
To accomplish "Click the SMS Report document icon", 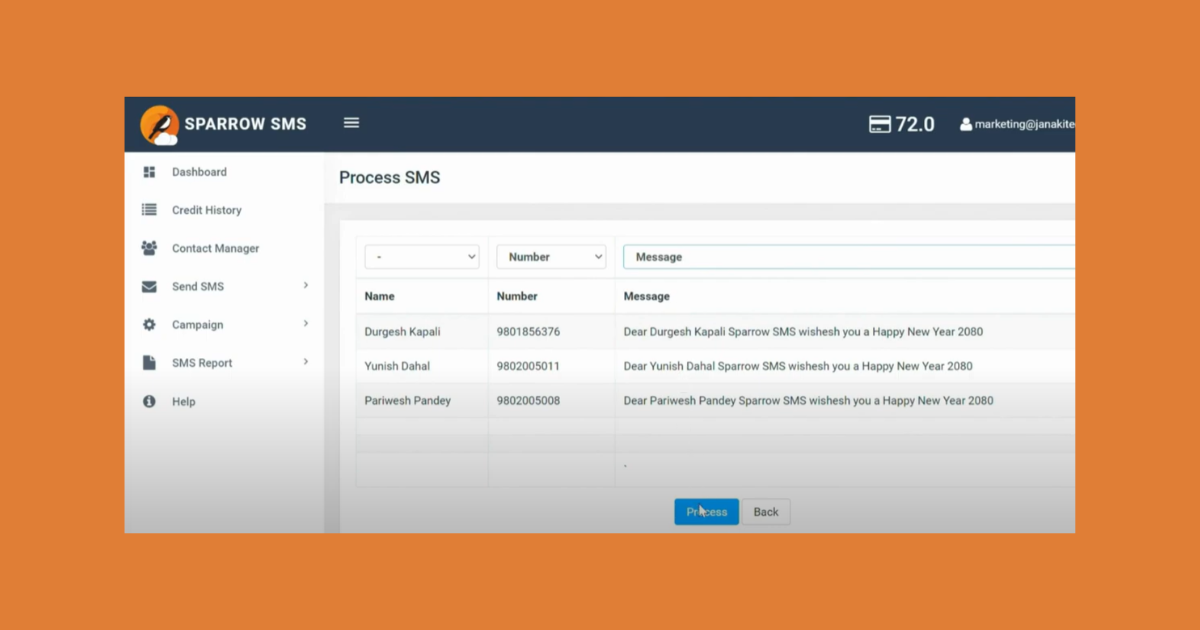I will pos(149,363).
